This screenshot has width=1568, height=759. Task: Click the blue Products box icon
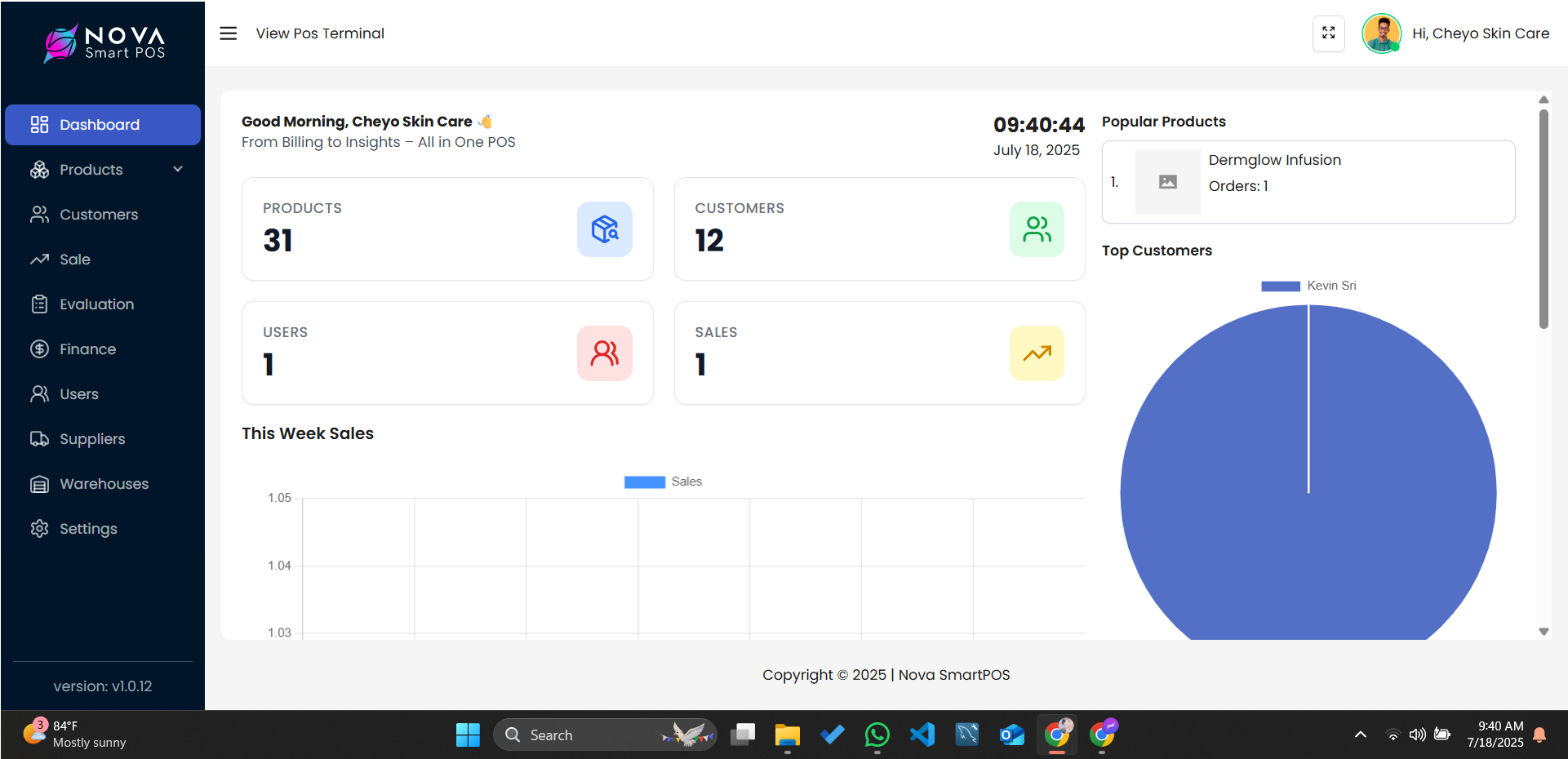[605, 229]
